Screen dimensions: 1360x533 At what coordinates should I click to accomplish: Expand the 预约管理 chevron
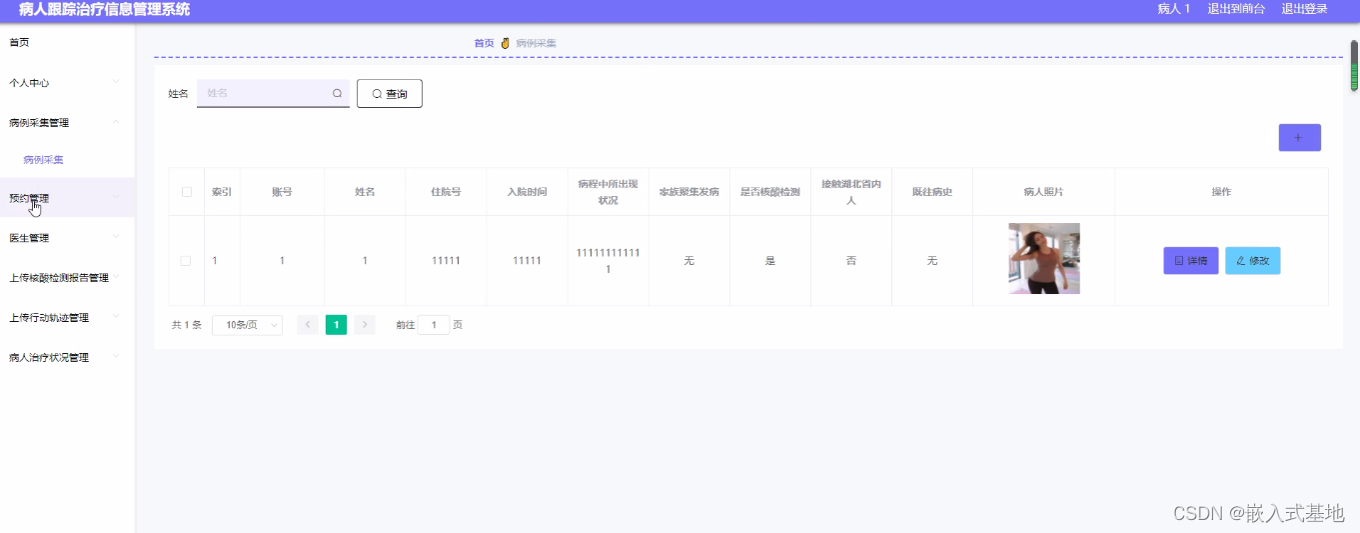(116, 197)
